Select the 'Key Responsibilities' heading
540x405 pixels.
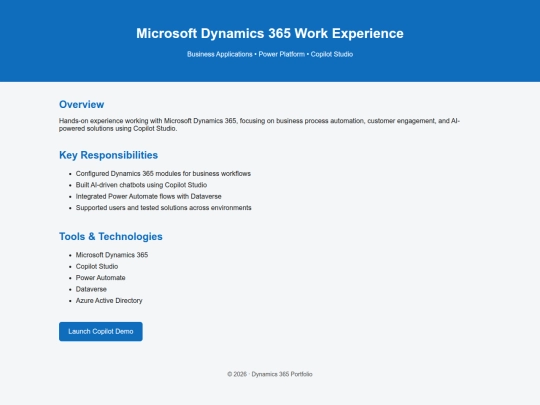pyautogui.click(x=108, y=155)
